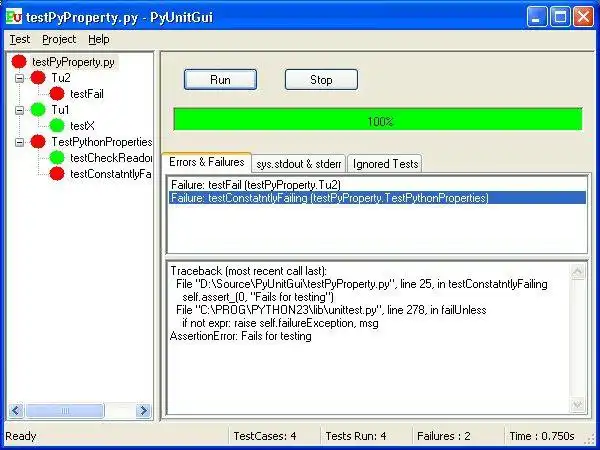Click 'Traceback (most recent call last):' line
This screenshot has height=450, width=600.
coord(249,271)
